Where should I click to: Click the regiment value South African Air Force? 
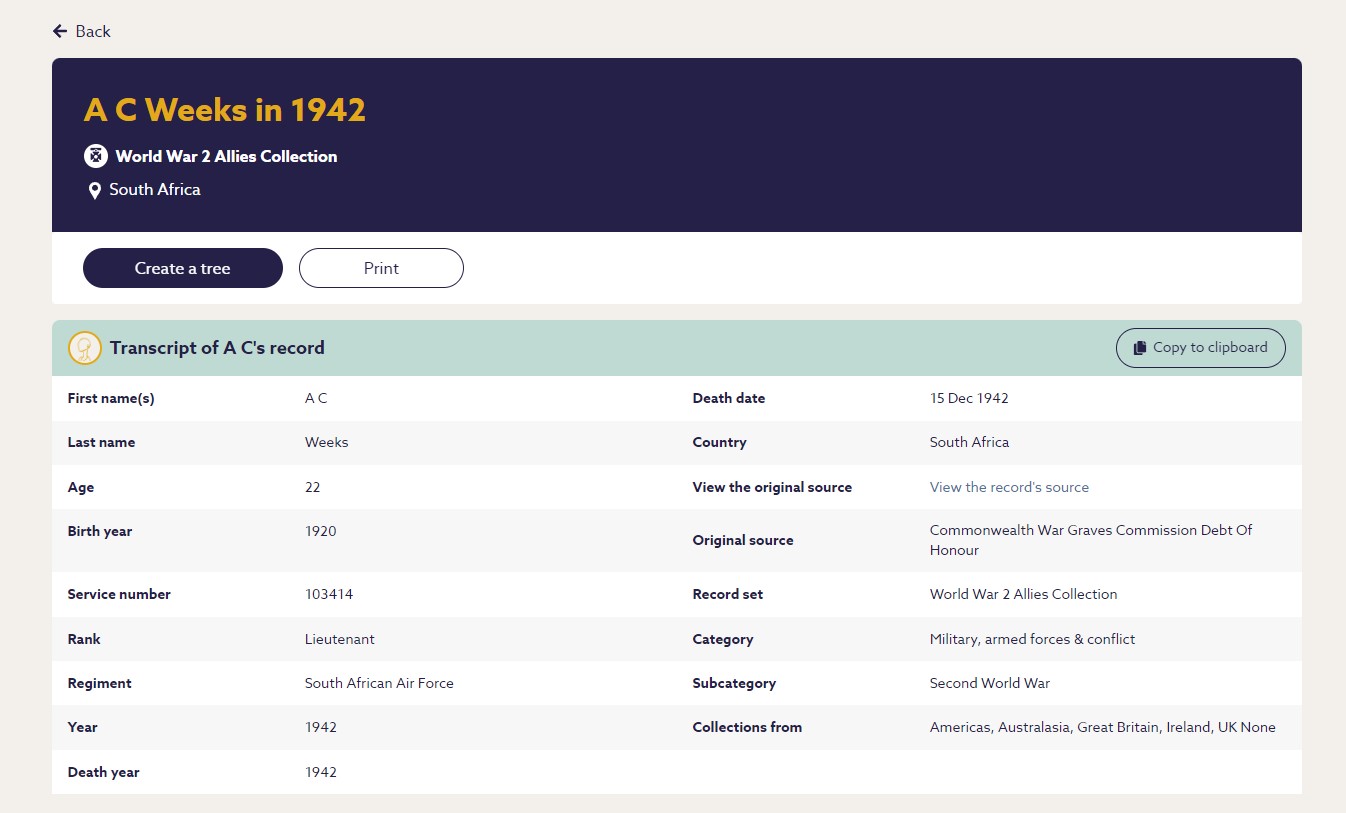point(379,683)
